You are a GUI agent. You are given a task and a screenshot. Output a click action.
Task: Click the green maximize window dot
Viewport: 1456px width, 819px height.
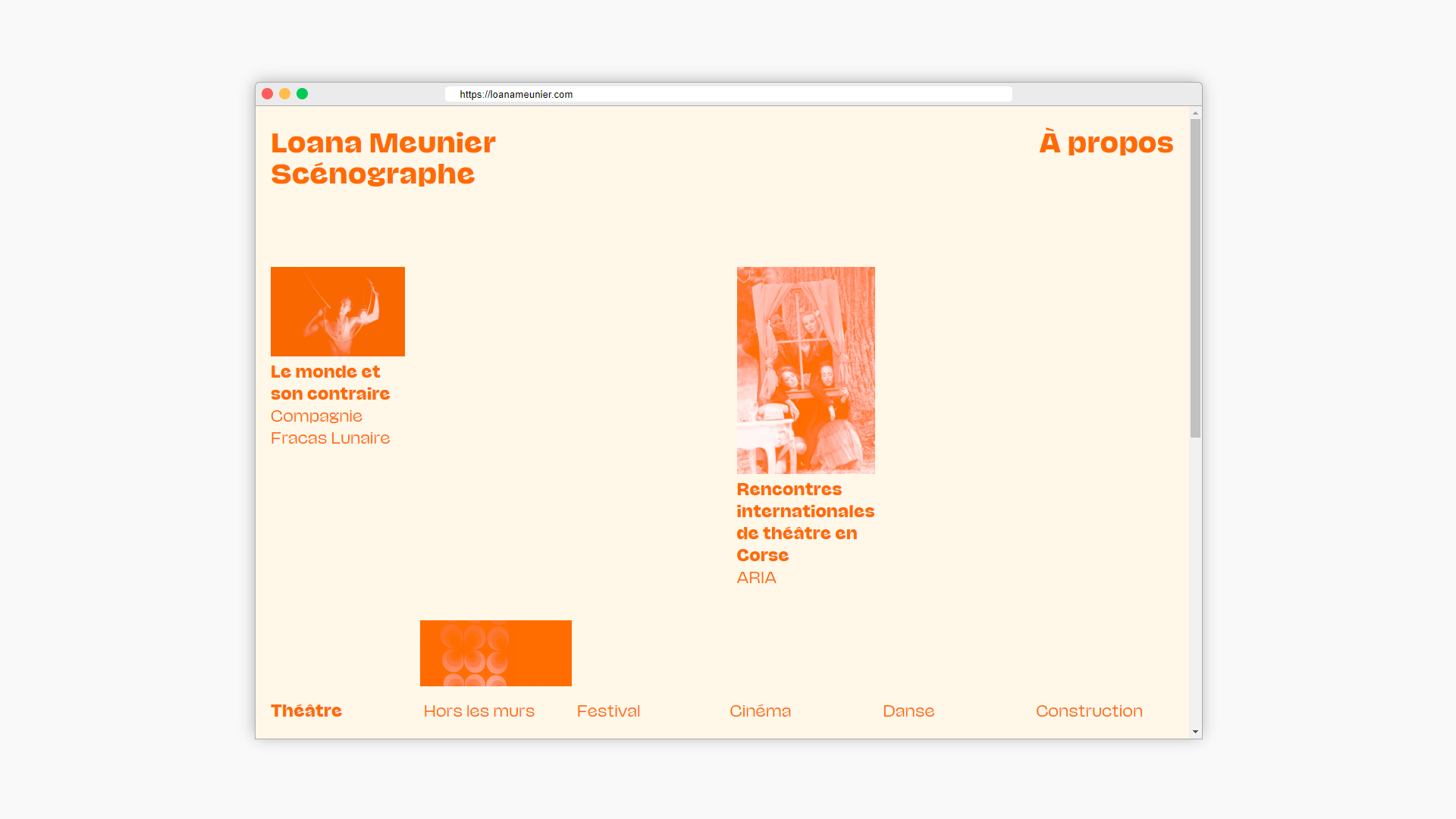[302, 94]
